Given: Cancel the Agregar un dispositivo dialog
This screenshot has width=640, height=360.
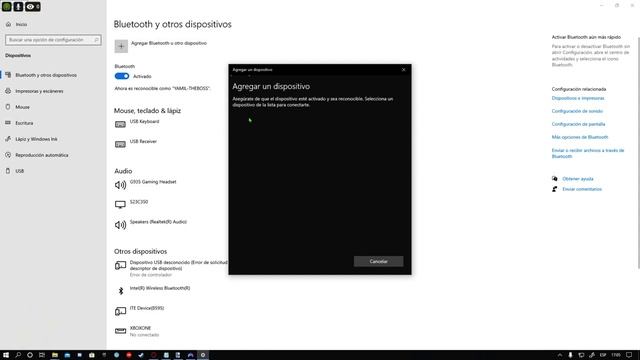Looking at the screenshot, I should tap(378, 261).
